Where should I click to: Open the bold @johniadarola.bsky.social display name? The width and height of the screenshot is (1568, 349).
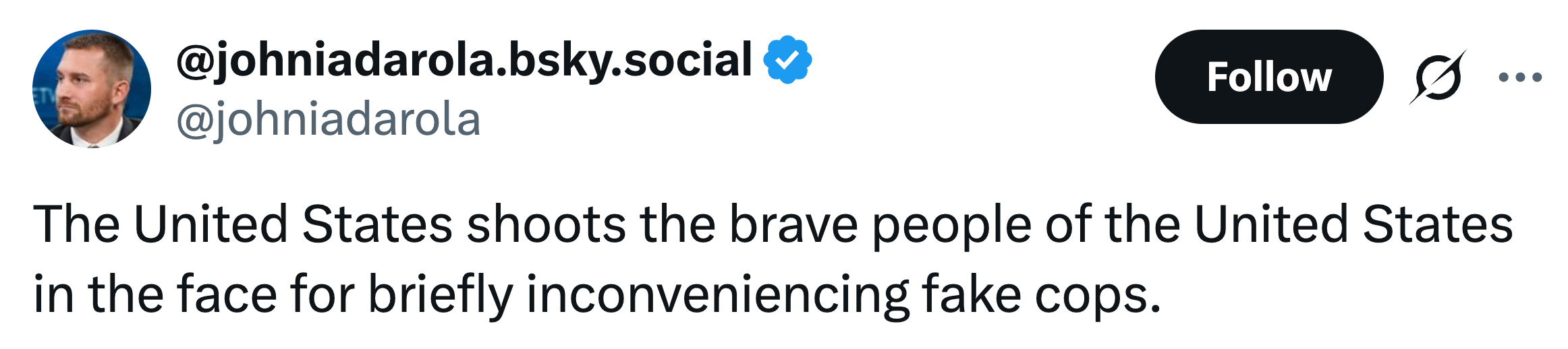(464, 60)
